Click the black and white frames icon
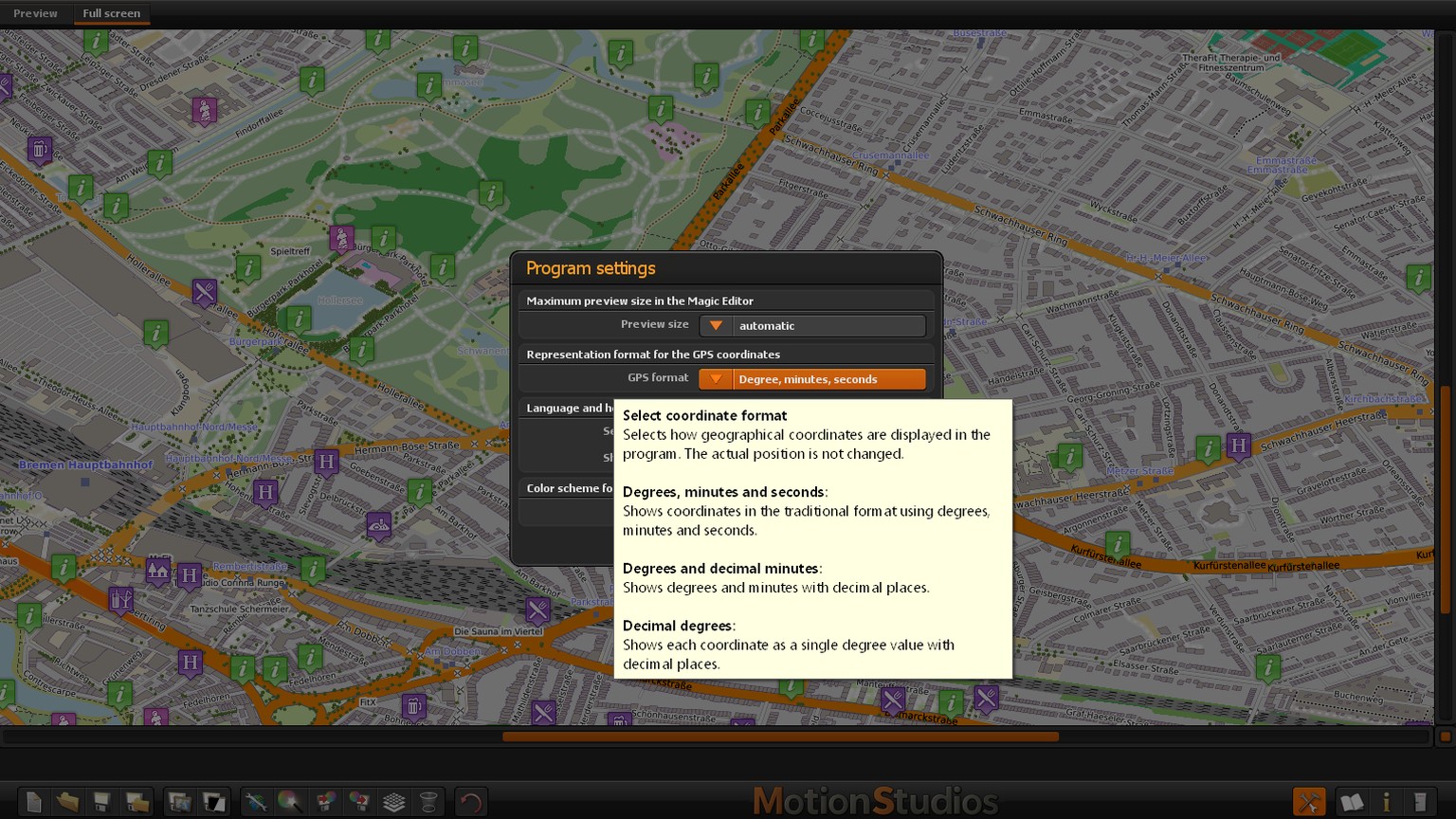Viewport: 1456px width, 819px height. click(214, 802)
